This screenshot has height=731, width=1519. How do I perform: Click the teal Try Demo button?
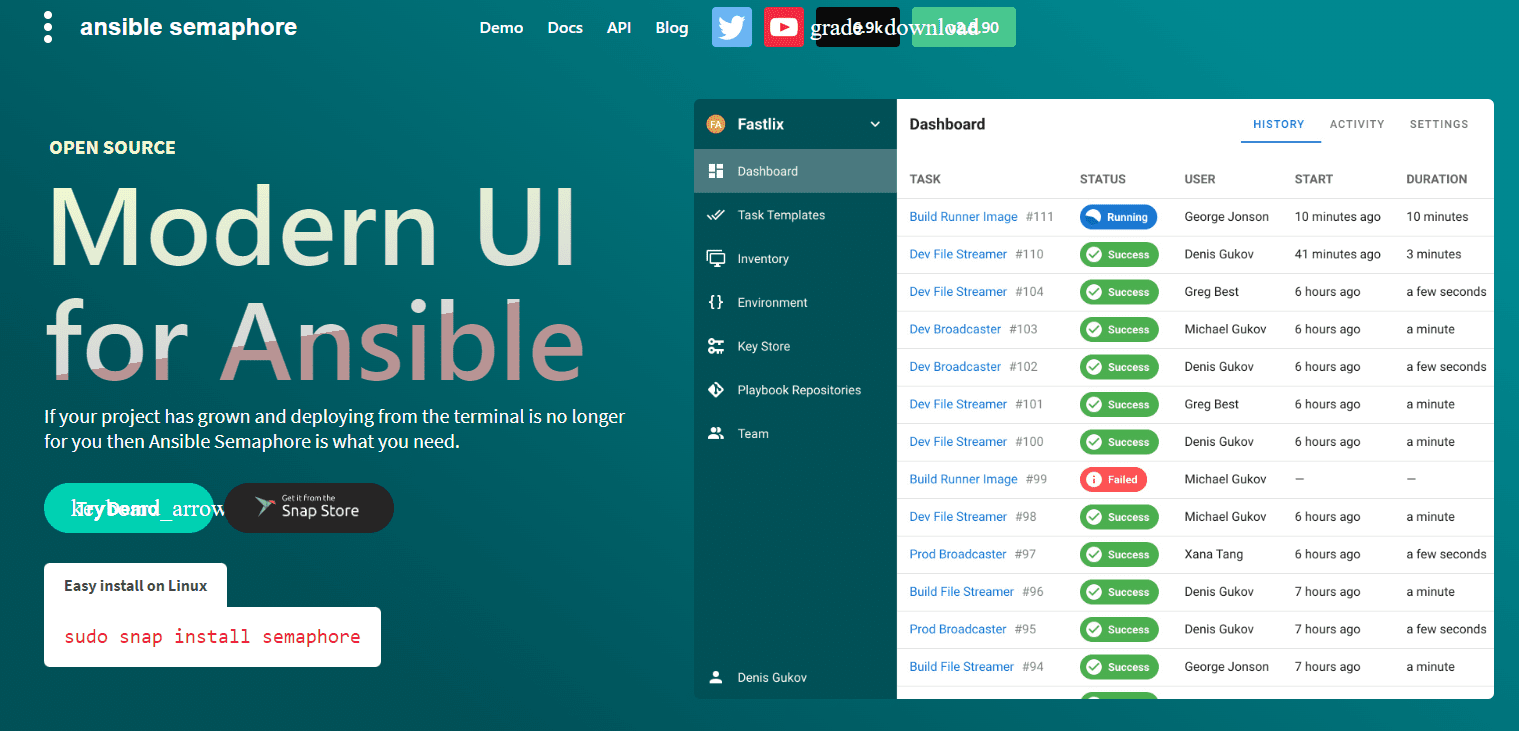[x=129, y=508]
